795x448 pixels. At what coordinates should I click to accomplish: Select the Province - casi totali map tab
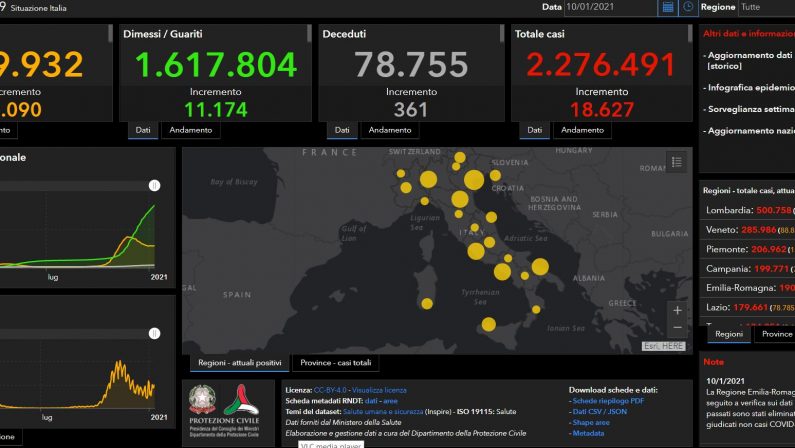click(336, 363)
